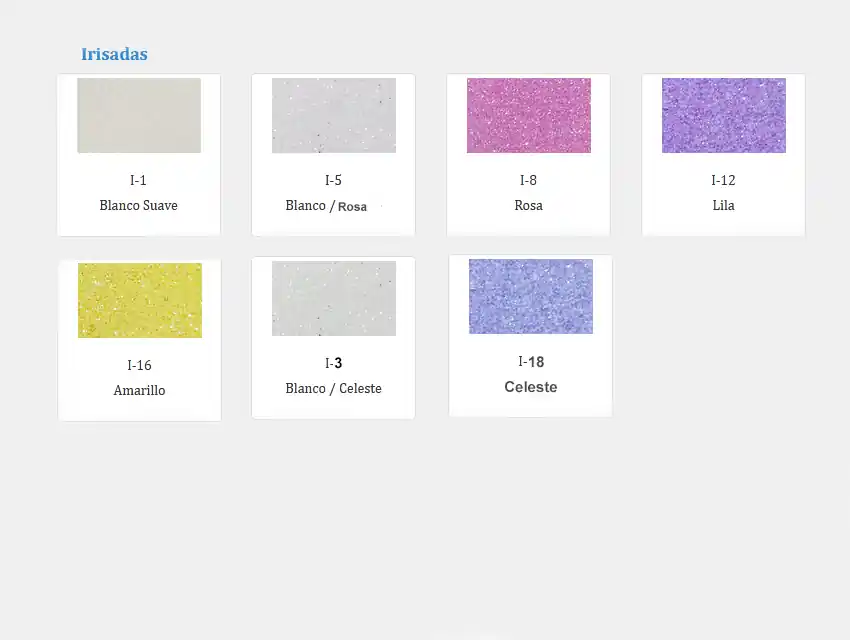
Task: Click the I-18 code label
Action: click(530, 362)
